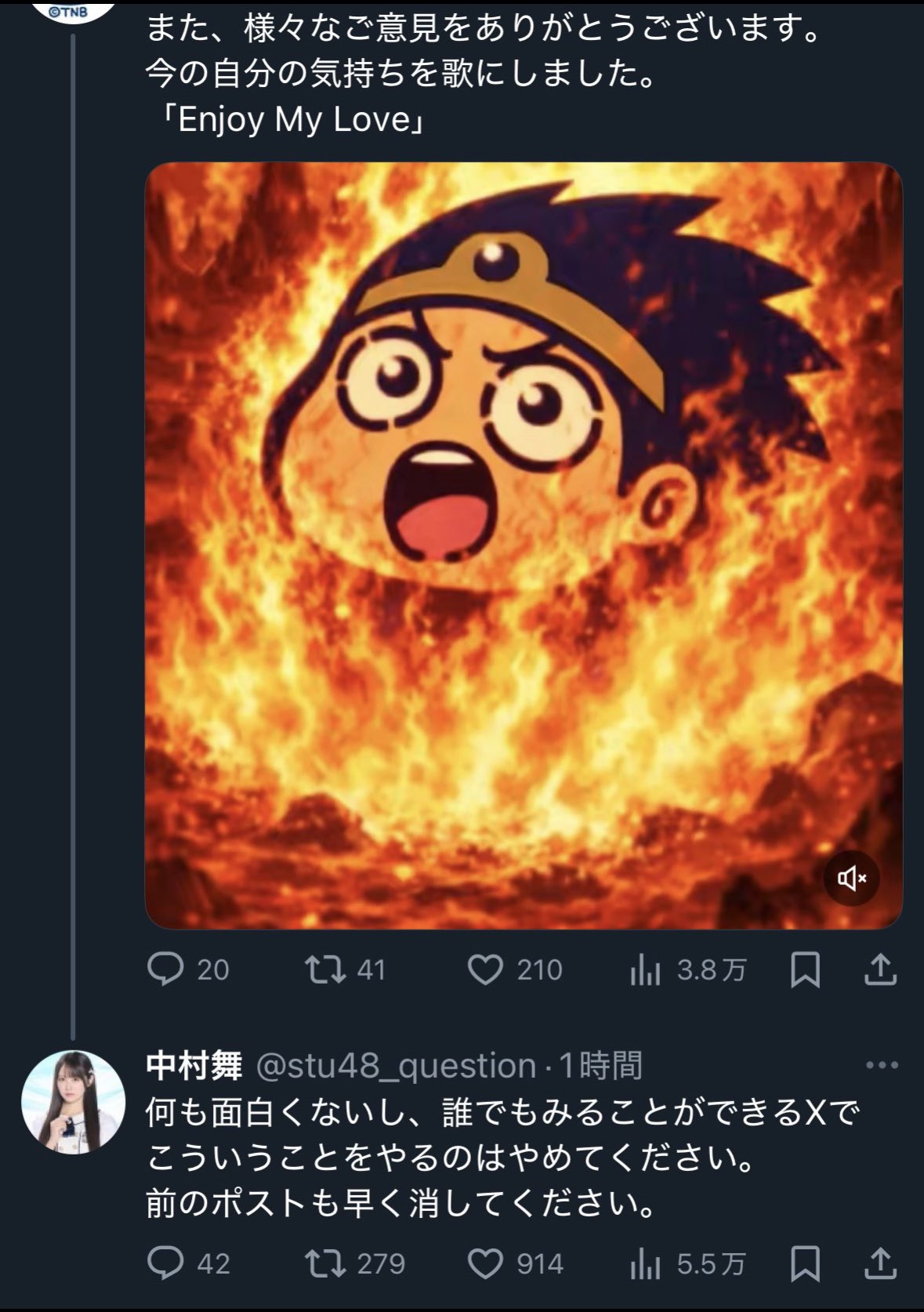
Task: Share the Enjoy My Love post
Action: [x=880, y=970]
